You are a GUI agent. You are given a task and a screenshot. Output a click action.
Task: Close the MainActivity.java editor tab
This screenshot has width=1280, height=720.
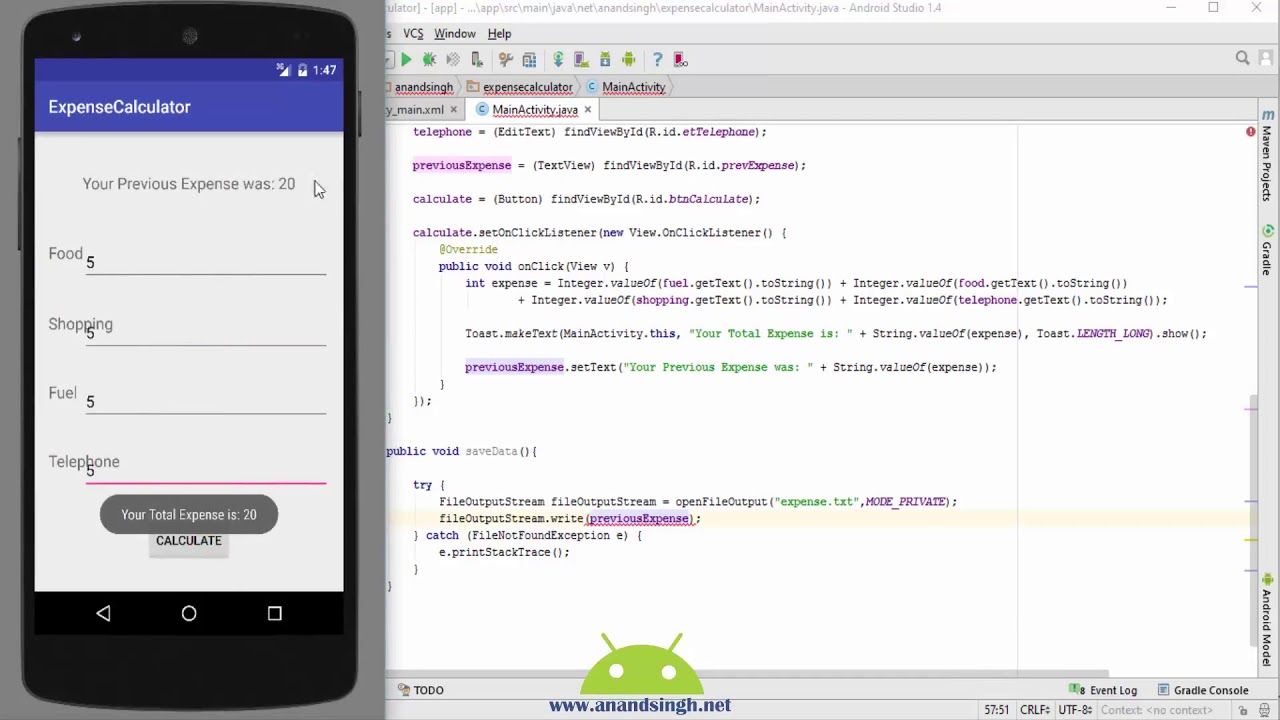click(x=588, y=109)
